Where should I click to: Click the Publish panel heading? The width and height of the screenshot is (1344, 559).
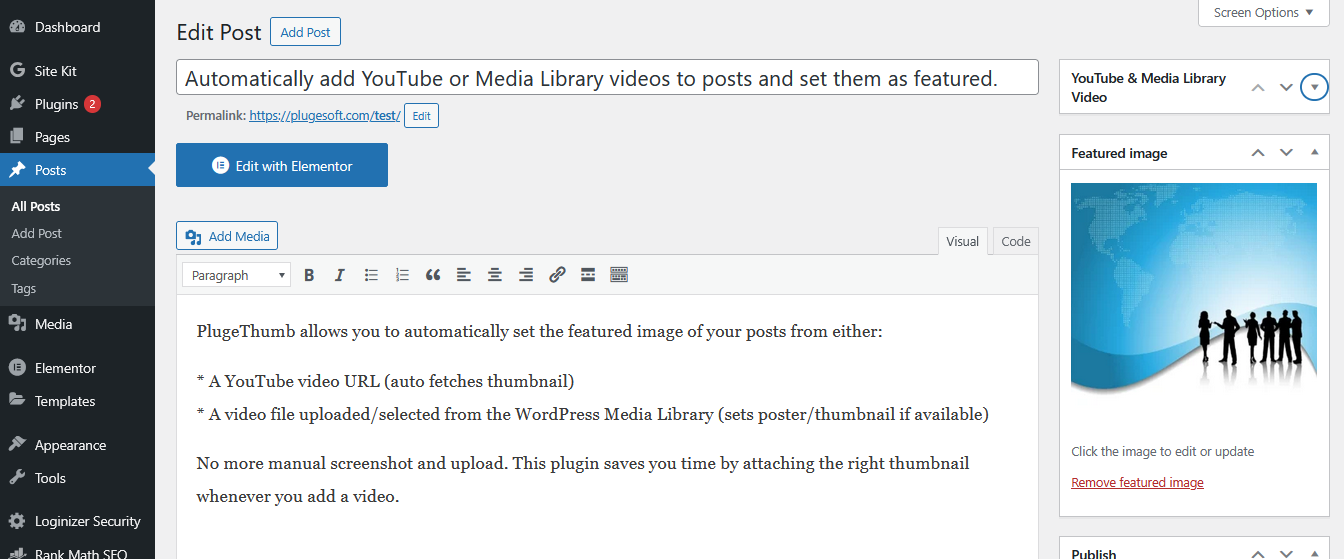(x=1094, y=553)
